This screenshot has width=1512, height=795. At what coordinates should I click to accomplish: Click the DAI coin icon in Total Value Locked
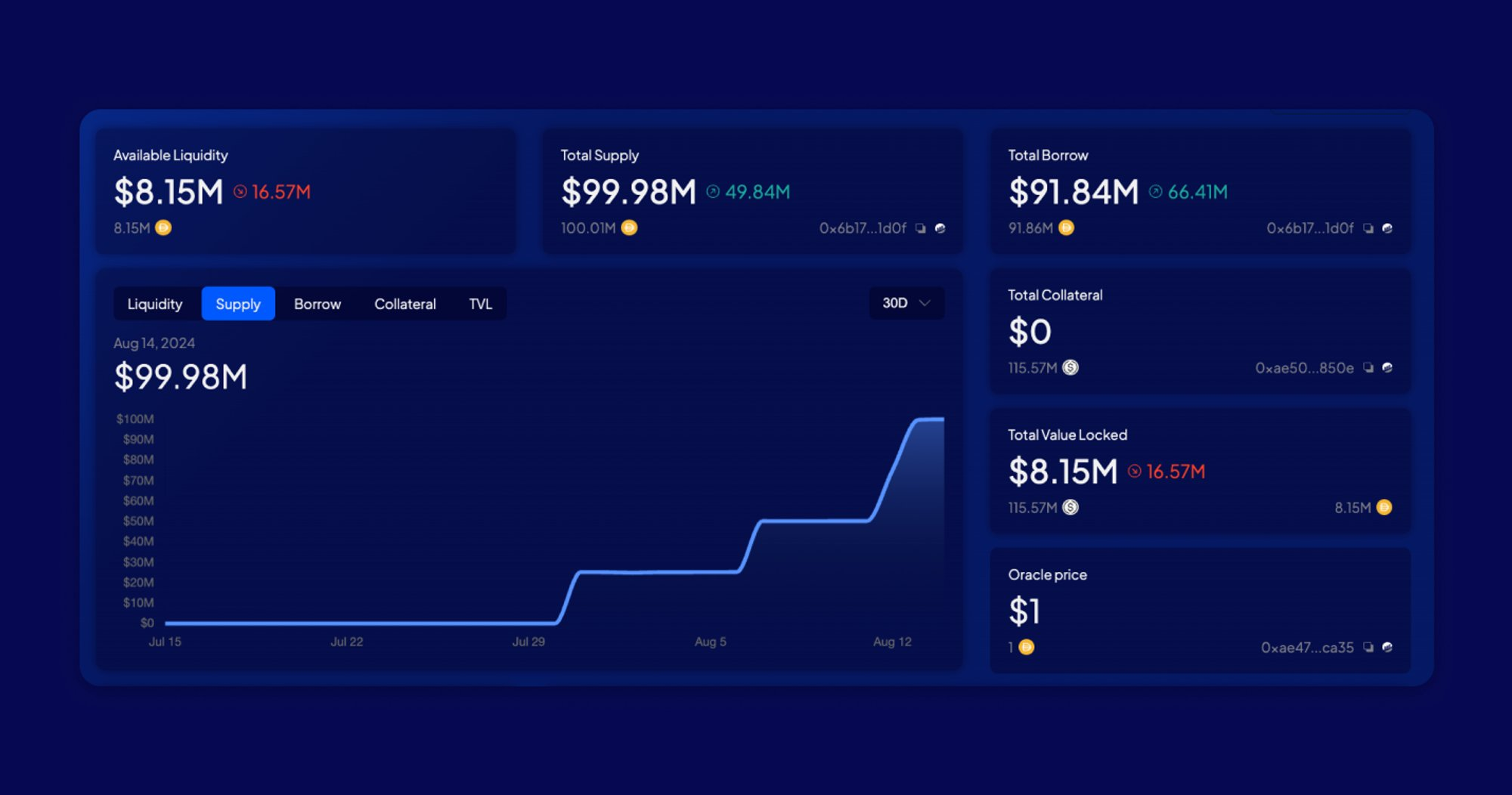pos(1384,508)
